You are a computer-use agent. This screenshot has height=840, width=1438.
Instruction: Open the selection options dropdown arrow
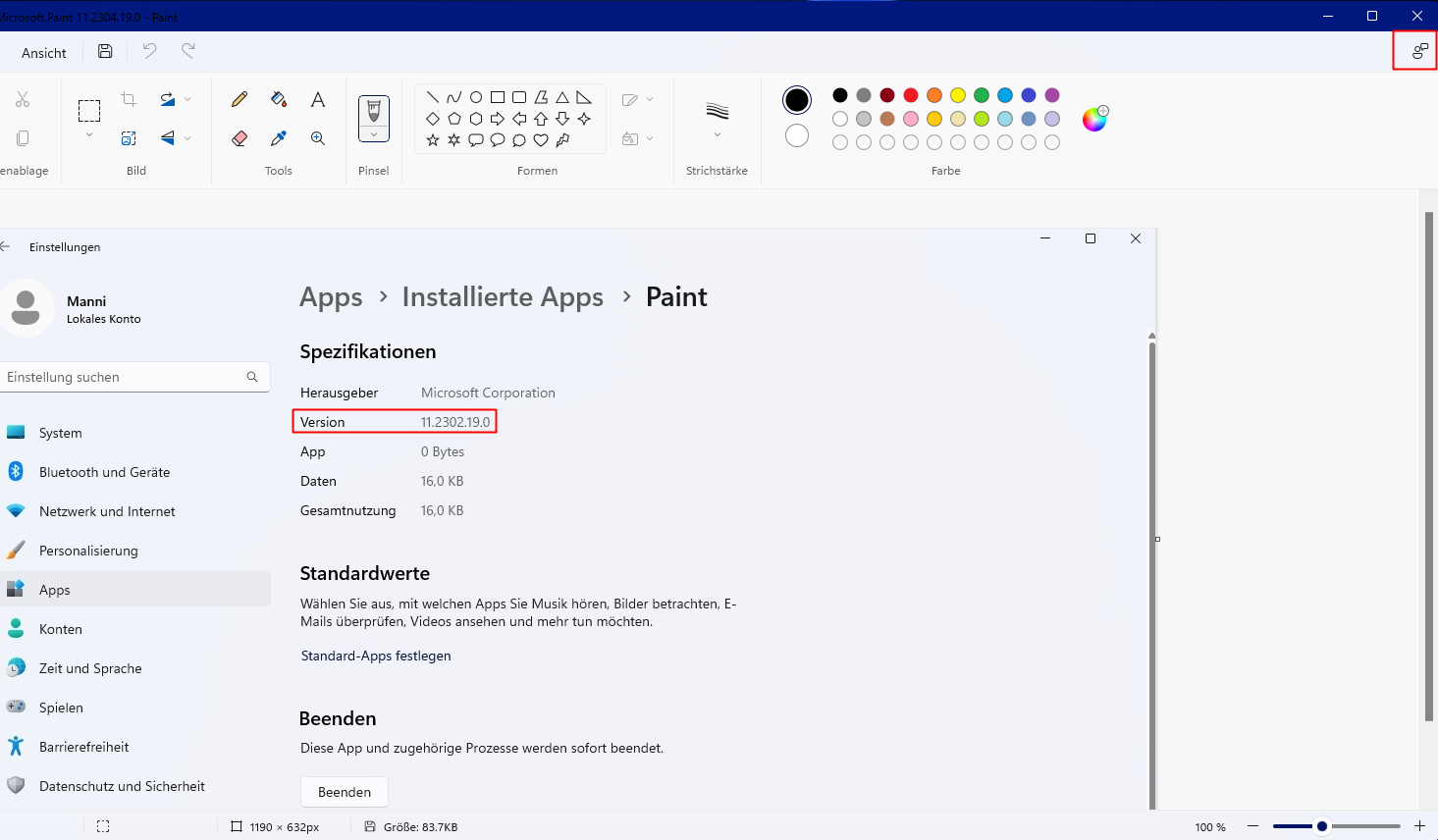89,135
